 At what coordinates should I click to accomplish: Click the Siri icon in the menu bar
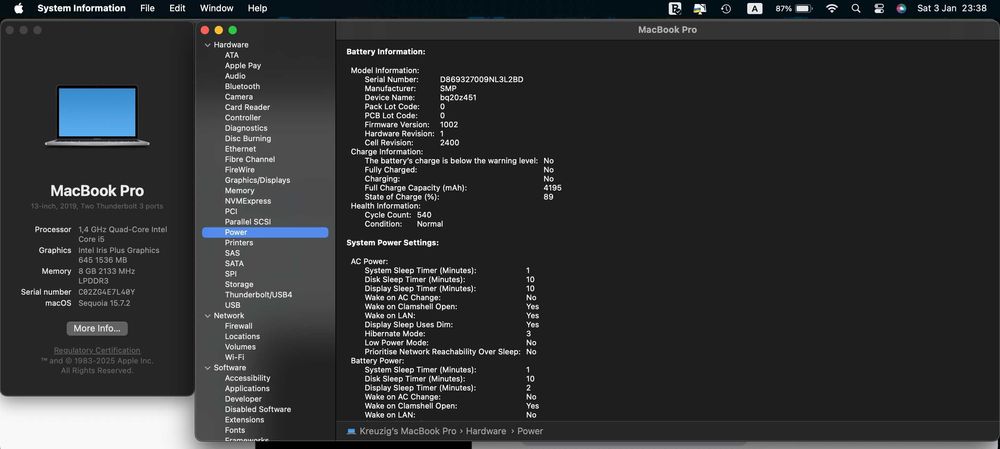pyautogui.click(x=901, y=8)
